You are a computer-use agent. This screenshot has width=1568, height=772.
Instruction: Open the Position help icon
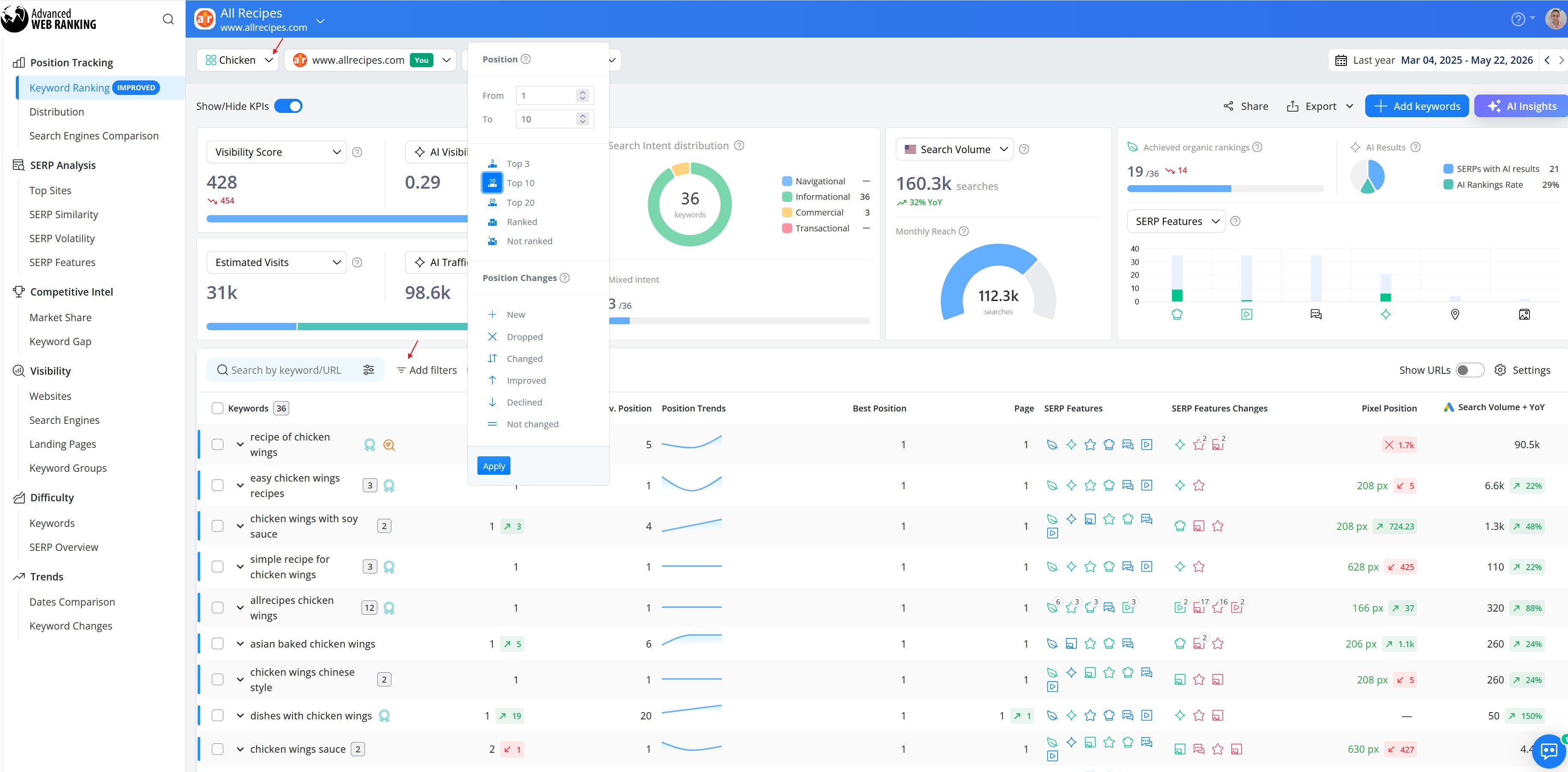(526, 59)
